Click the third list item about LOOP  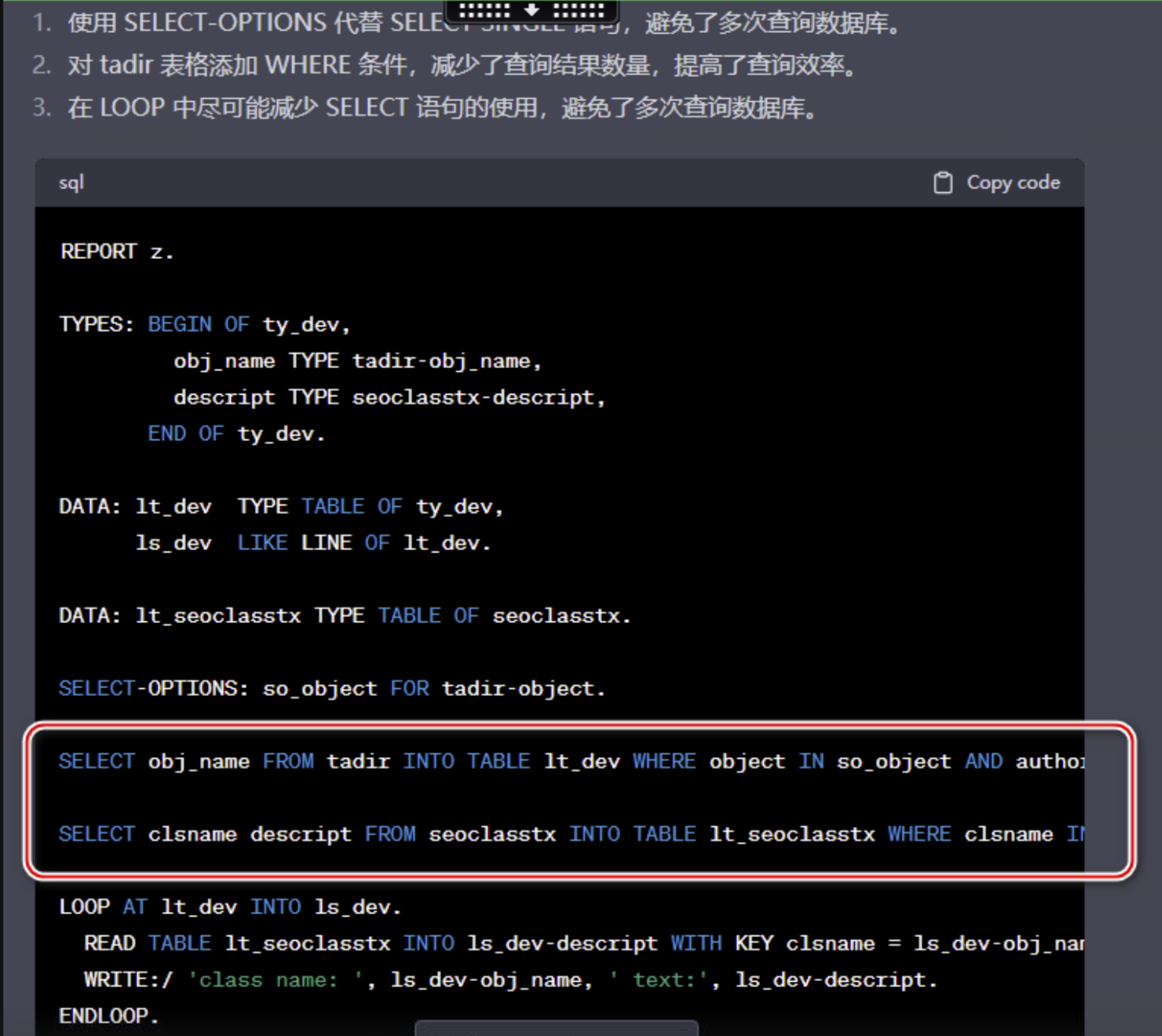coord(441,108)
